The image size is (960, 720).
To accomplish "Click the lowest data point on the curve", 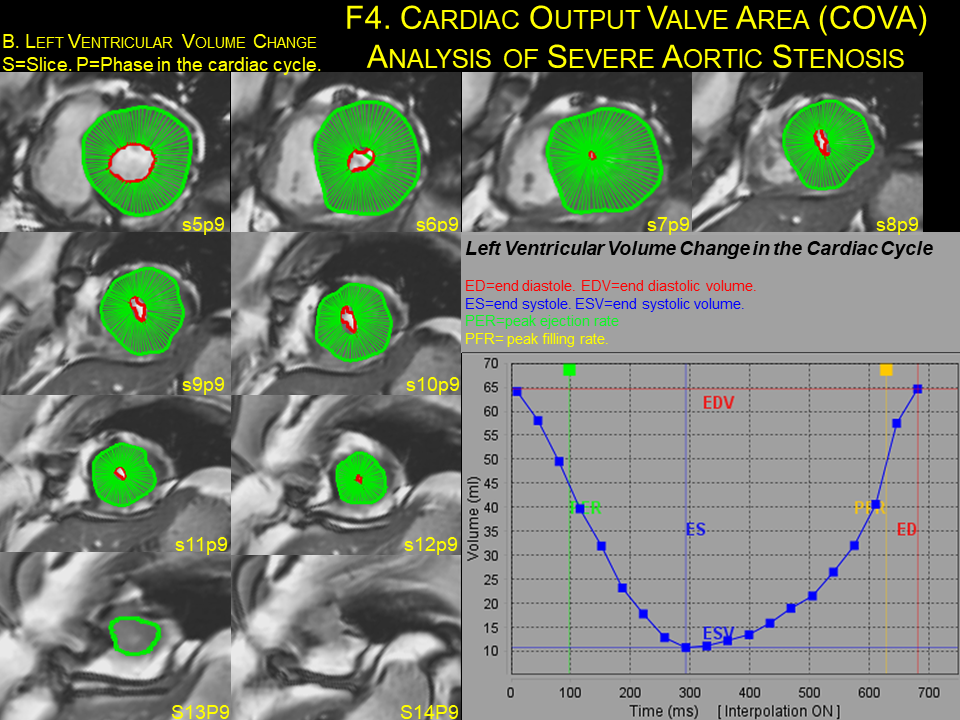I will click(x=684, y=647).
